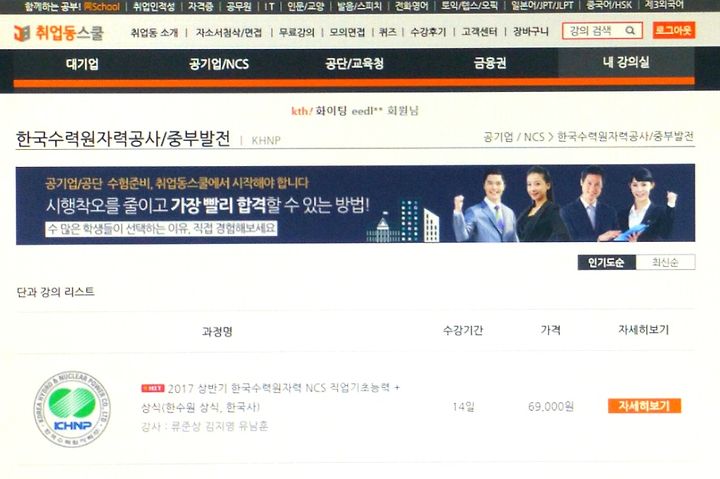The height and width of the screenshot is (479, 720).
Task: Open the 대기업 tab
Action: coord(82,64)
